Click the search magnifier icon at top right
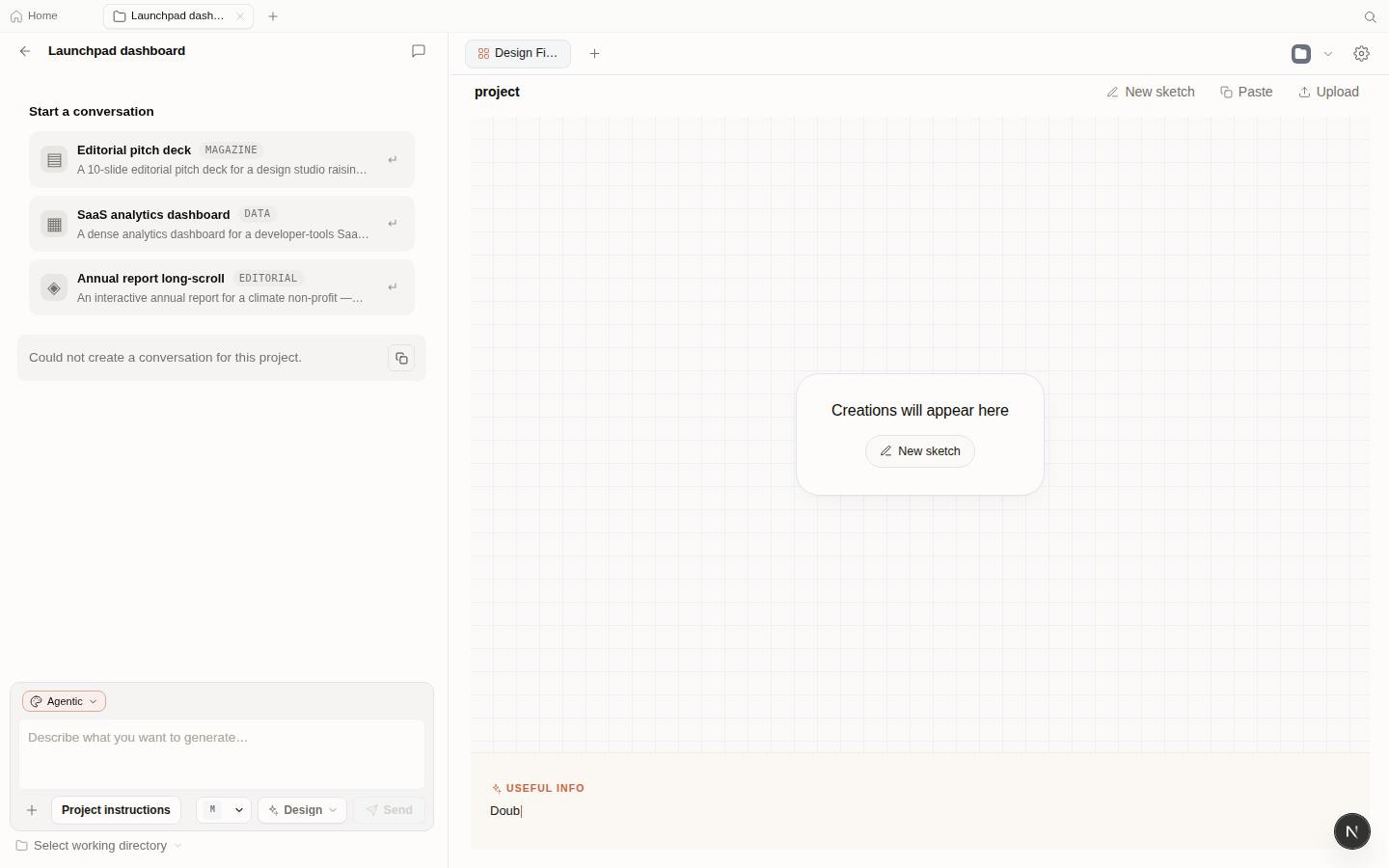1389x868 pixels. (x=1370, y=16)
